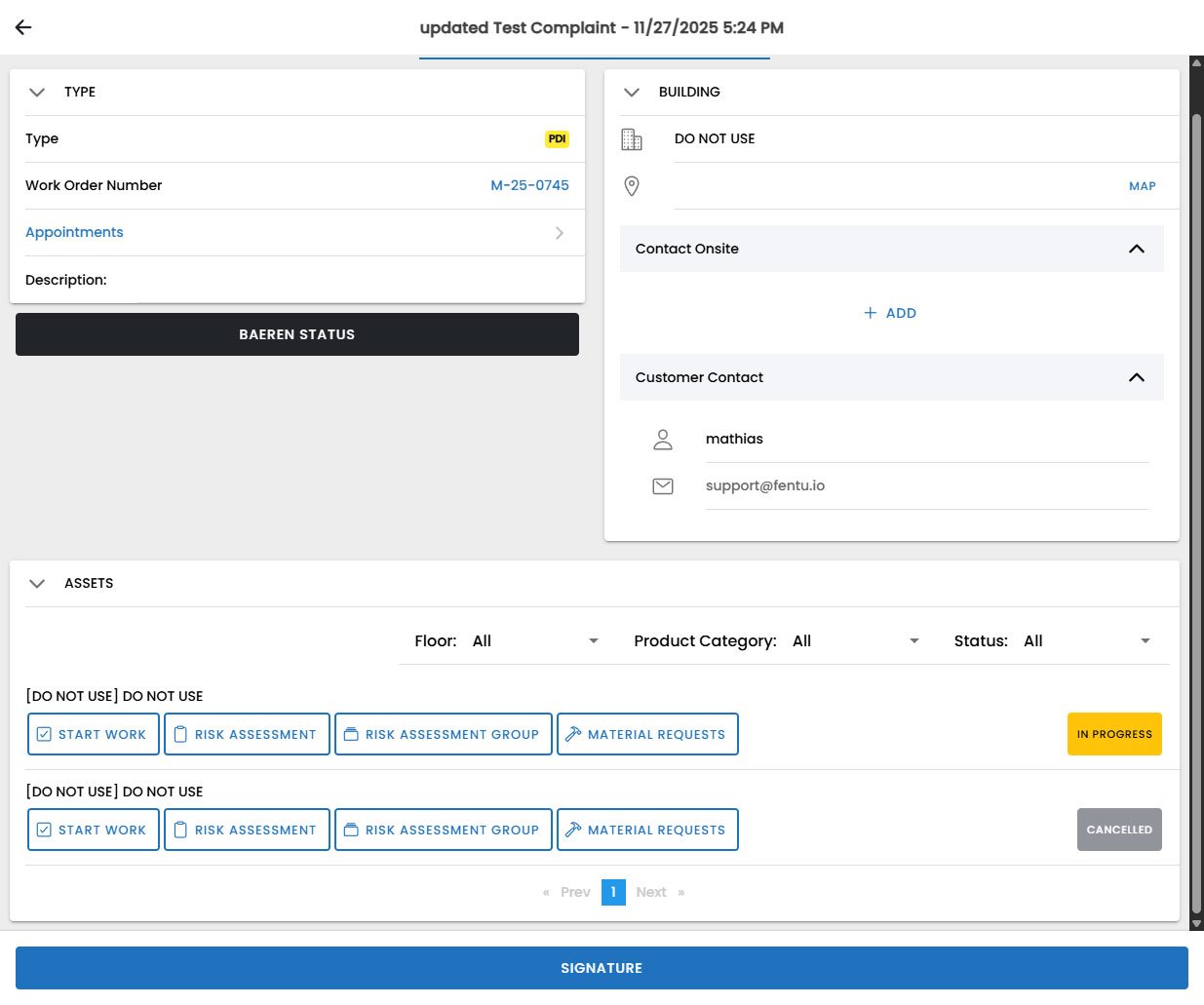Open work order number M-25-0745
Viewport: 1204px width, 1005px height.
point(530,185)
